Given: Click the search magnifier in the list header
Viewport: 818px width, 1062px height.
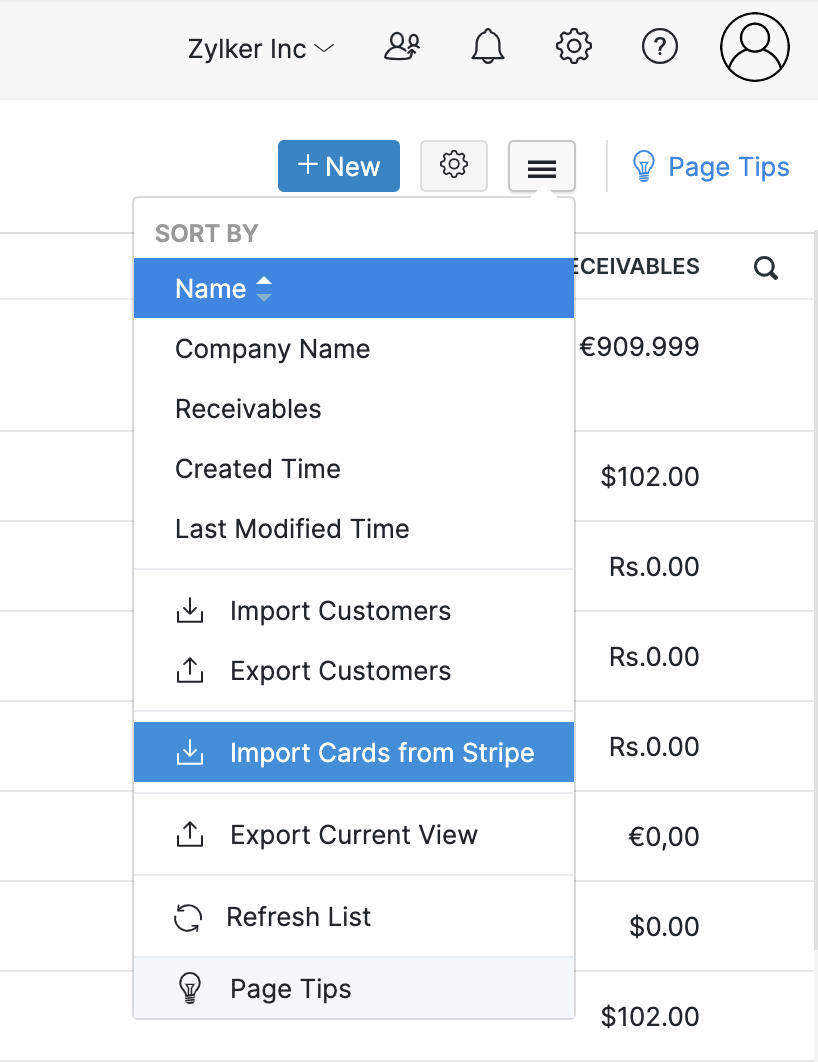Looking at the screenshot, I should [765, 267].
